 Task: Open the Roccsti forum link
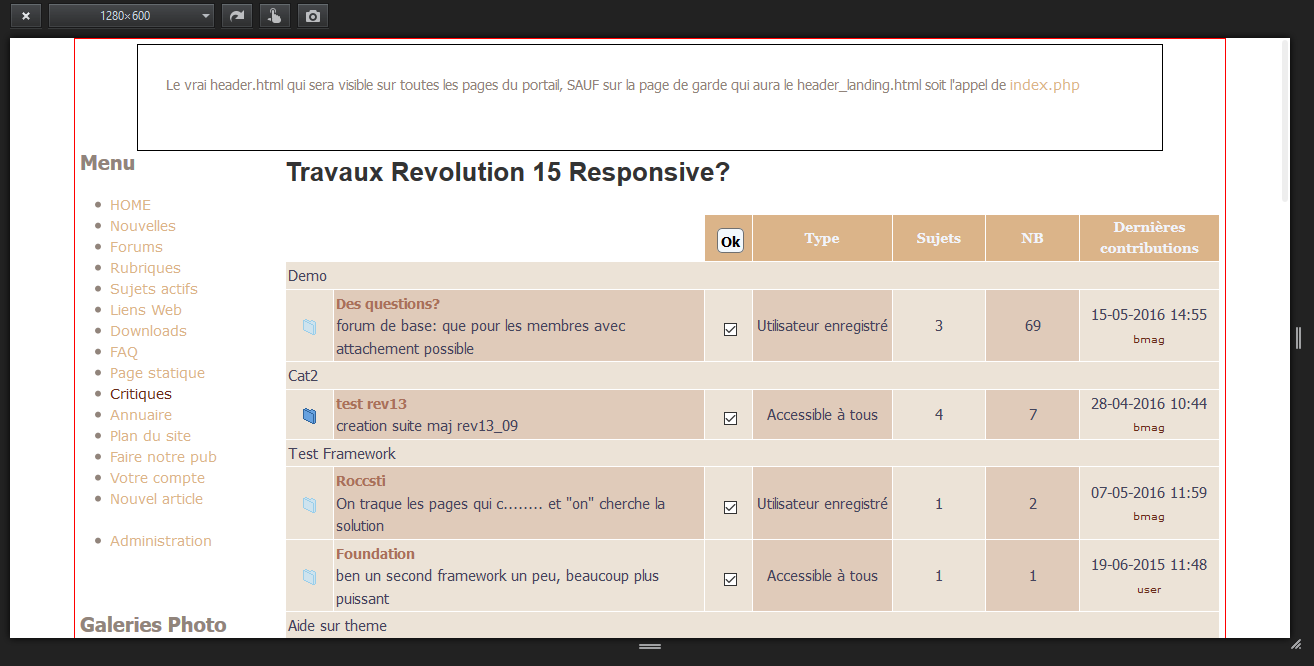(361, 481)
